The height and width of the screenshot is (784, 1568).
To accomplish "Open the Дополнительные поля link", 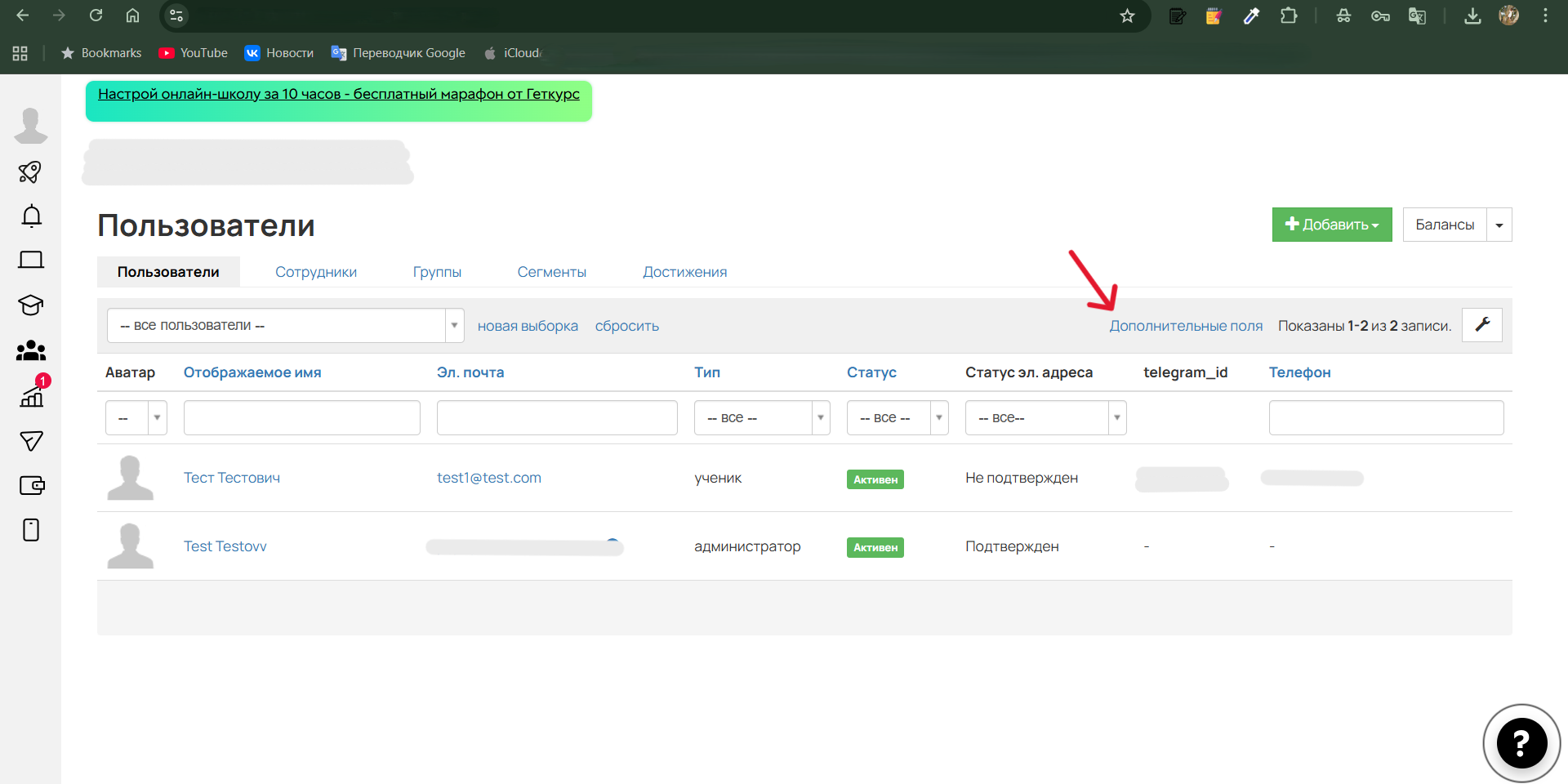I will pos(1185,326).
